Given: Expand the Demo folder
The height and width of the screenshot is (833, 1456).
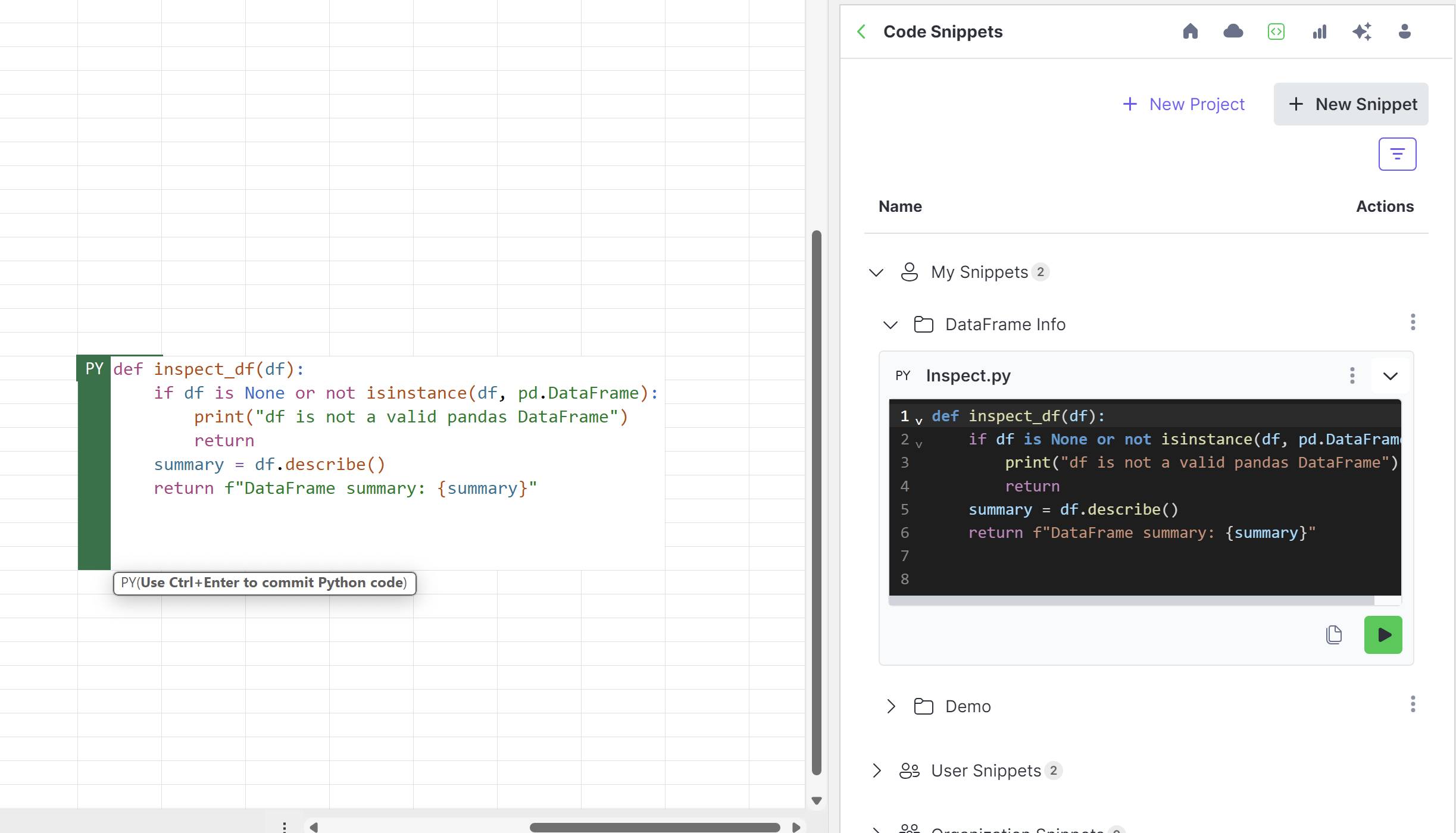Looking at the screenshot, I should click(x=891, y=706).
